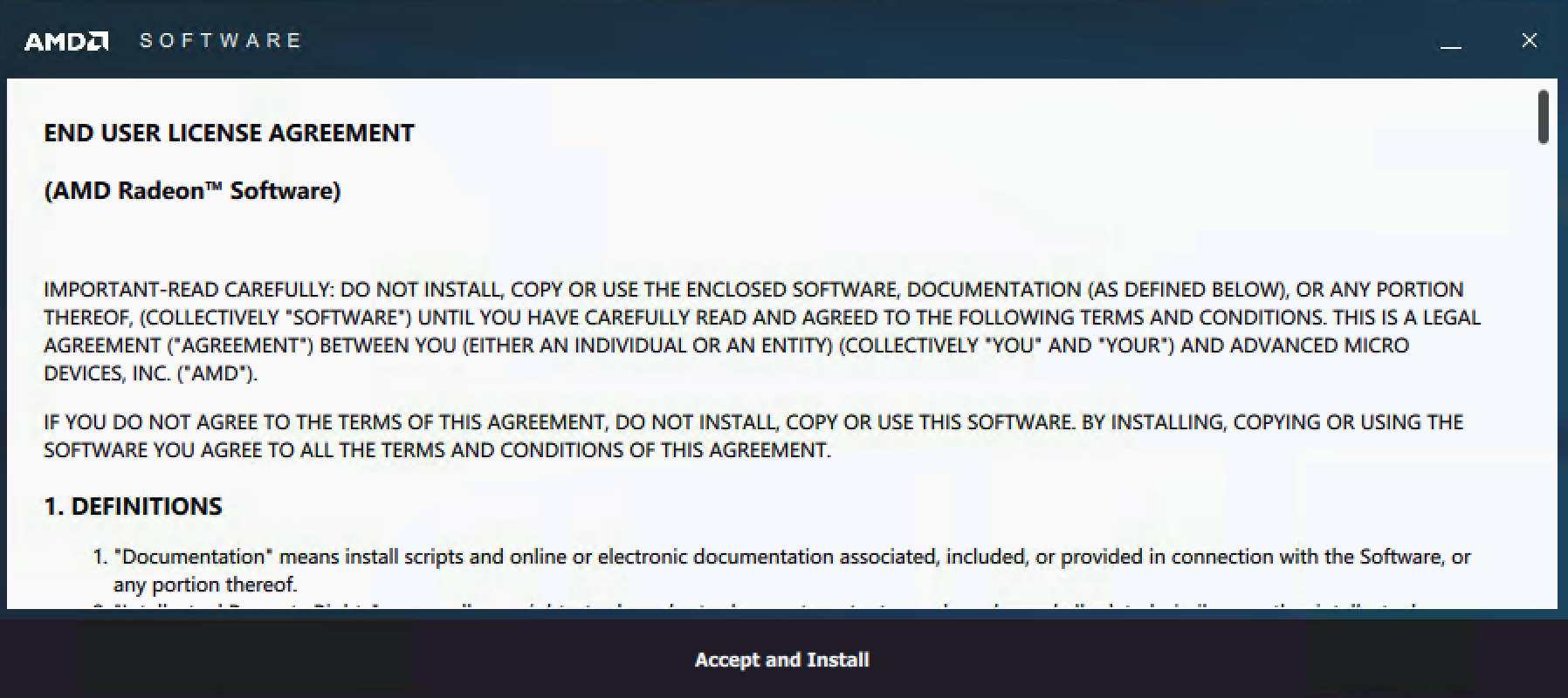The image size is (1568, 698).
Task: Click the license agreement scrollbar thumb
Action: click(x=1544, y=117)
